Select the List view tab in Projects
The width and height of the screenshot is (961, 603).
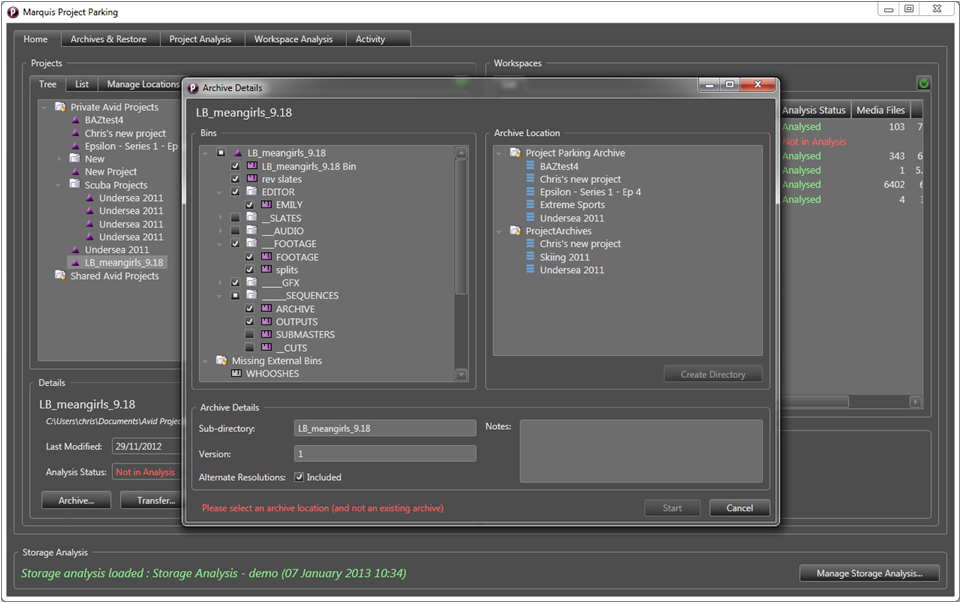[x=82, y=84]
